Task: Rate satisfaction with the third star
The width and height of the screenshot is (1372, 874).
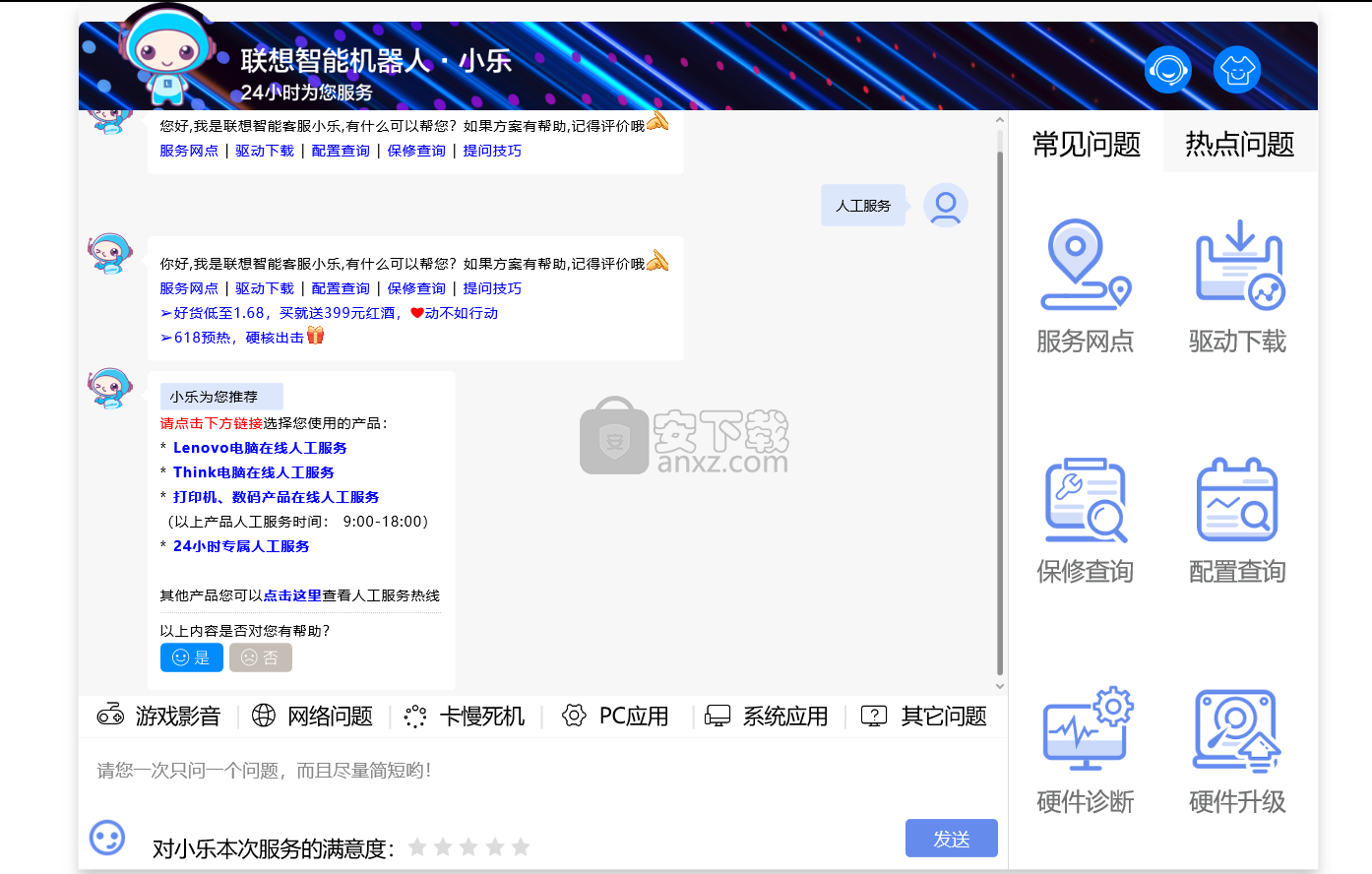Action: click(x=468, y=846)
